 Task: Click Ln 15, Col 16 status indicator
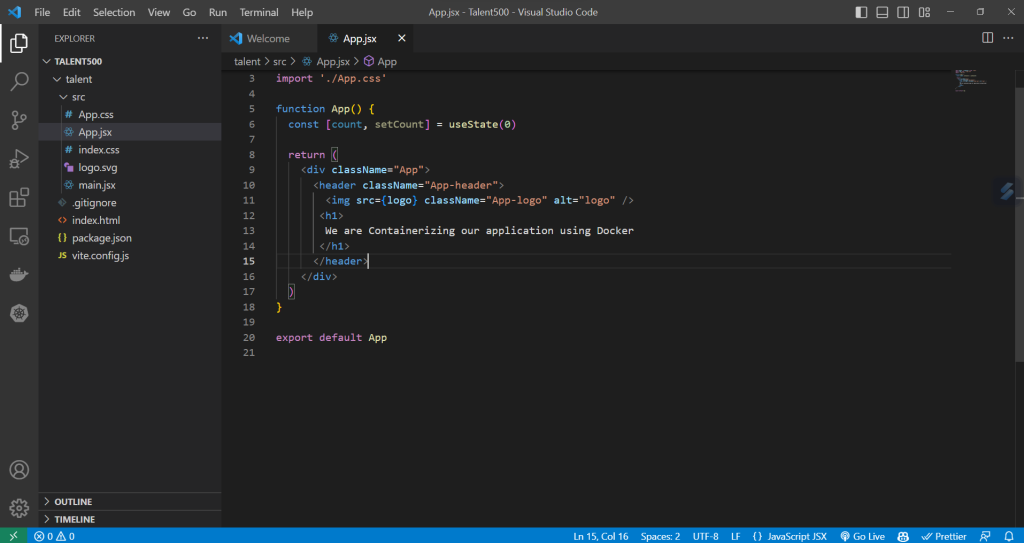601,536
